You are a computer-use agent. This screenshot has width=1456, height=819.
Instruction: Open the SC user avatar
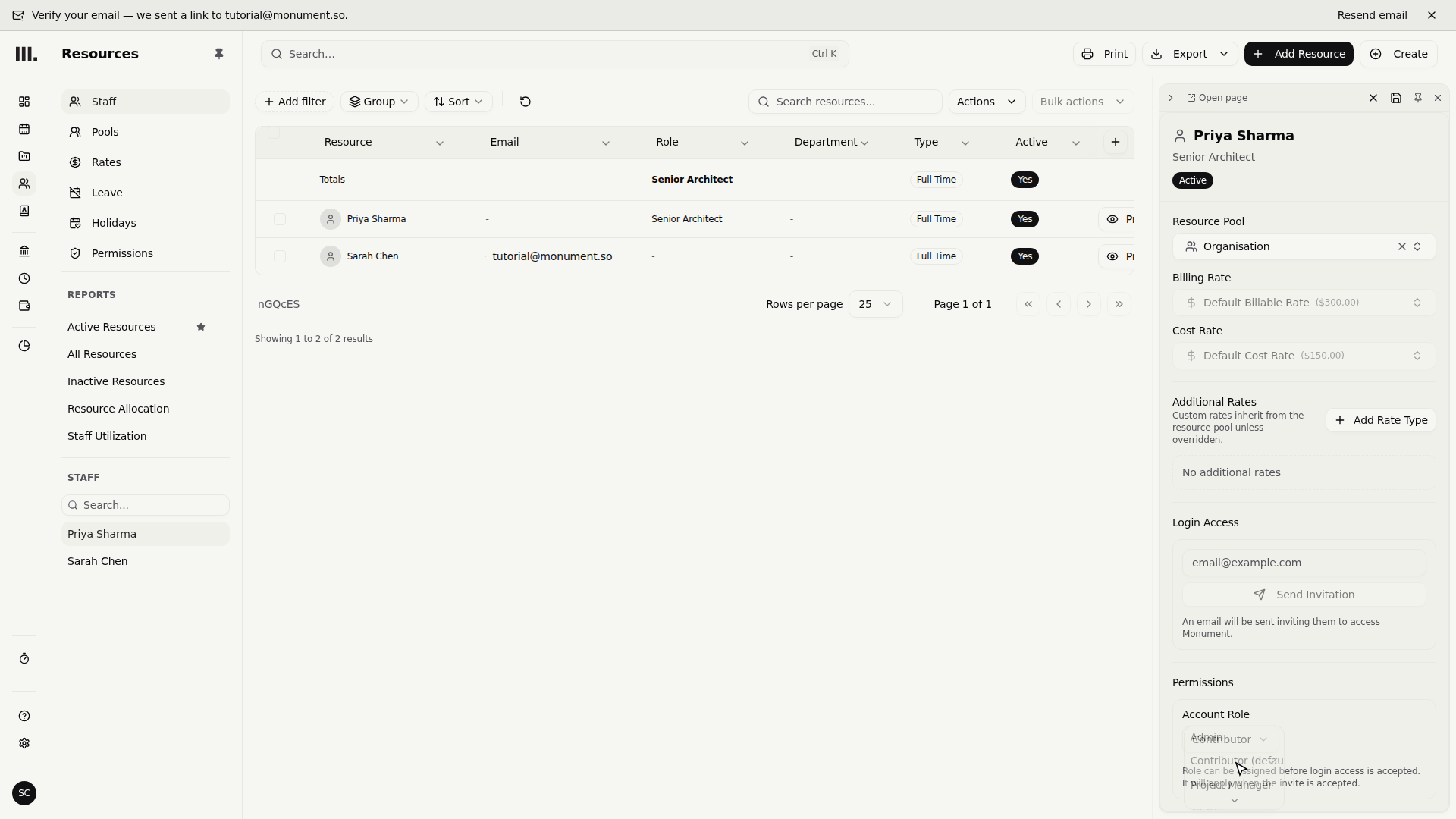coord(24,793)
